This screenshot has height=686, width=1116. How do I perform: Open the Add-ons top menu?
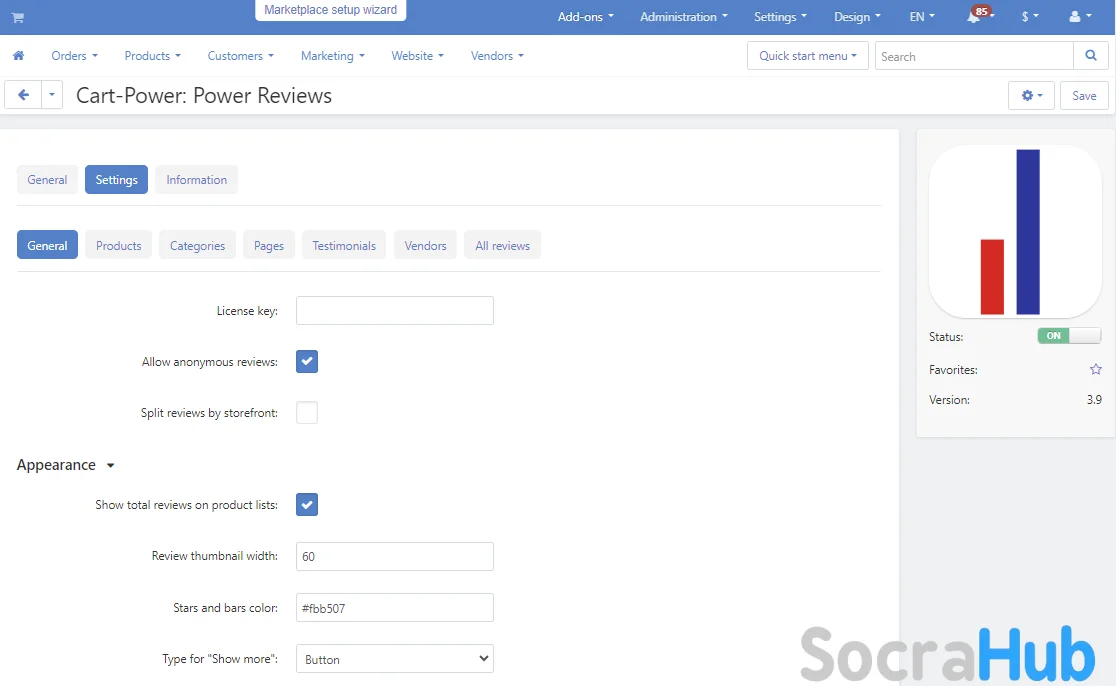tap(585, 16)
